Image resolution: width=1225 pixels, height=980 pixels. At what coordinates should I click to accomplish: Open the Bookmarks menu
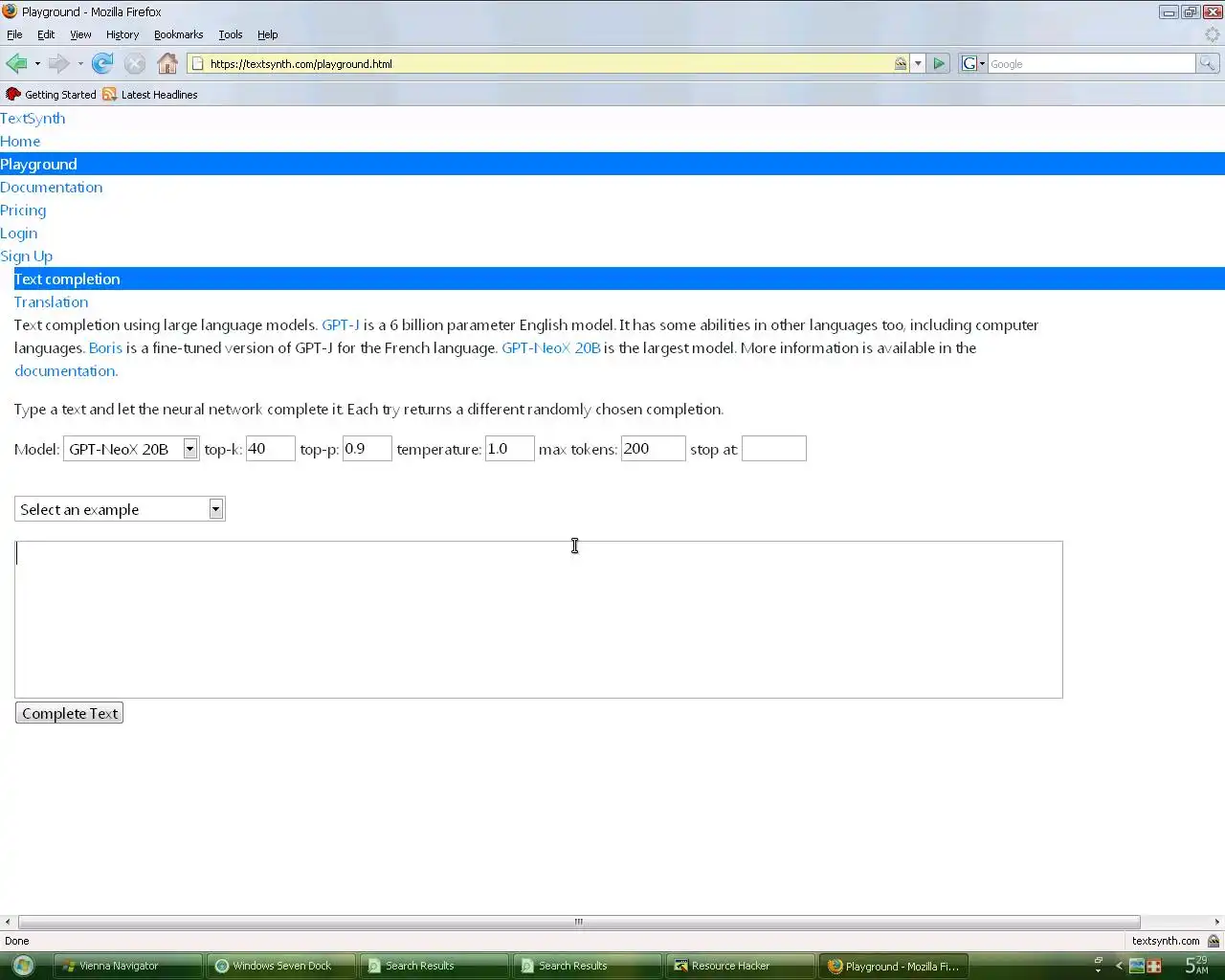click(x=178, y=34)
